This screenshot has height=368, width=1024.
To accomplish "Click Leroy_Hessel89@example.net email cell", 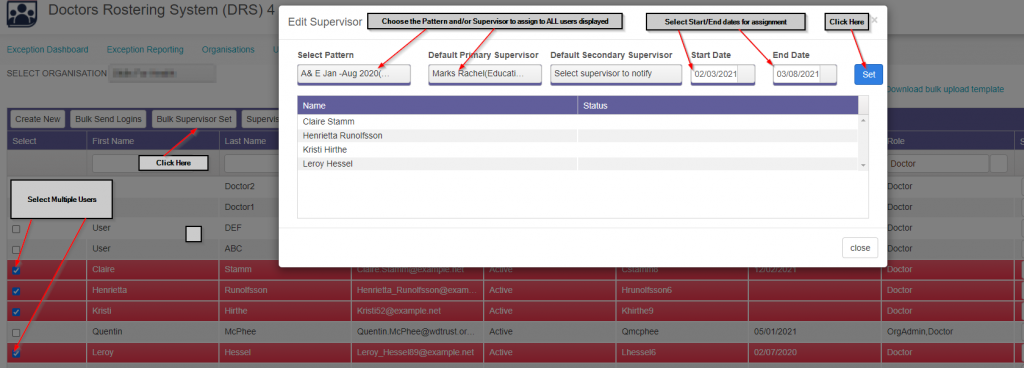I will [x=417, y=352].
